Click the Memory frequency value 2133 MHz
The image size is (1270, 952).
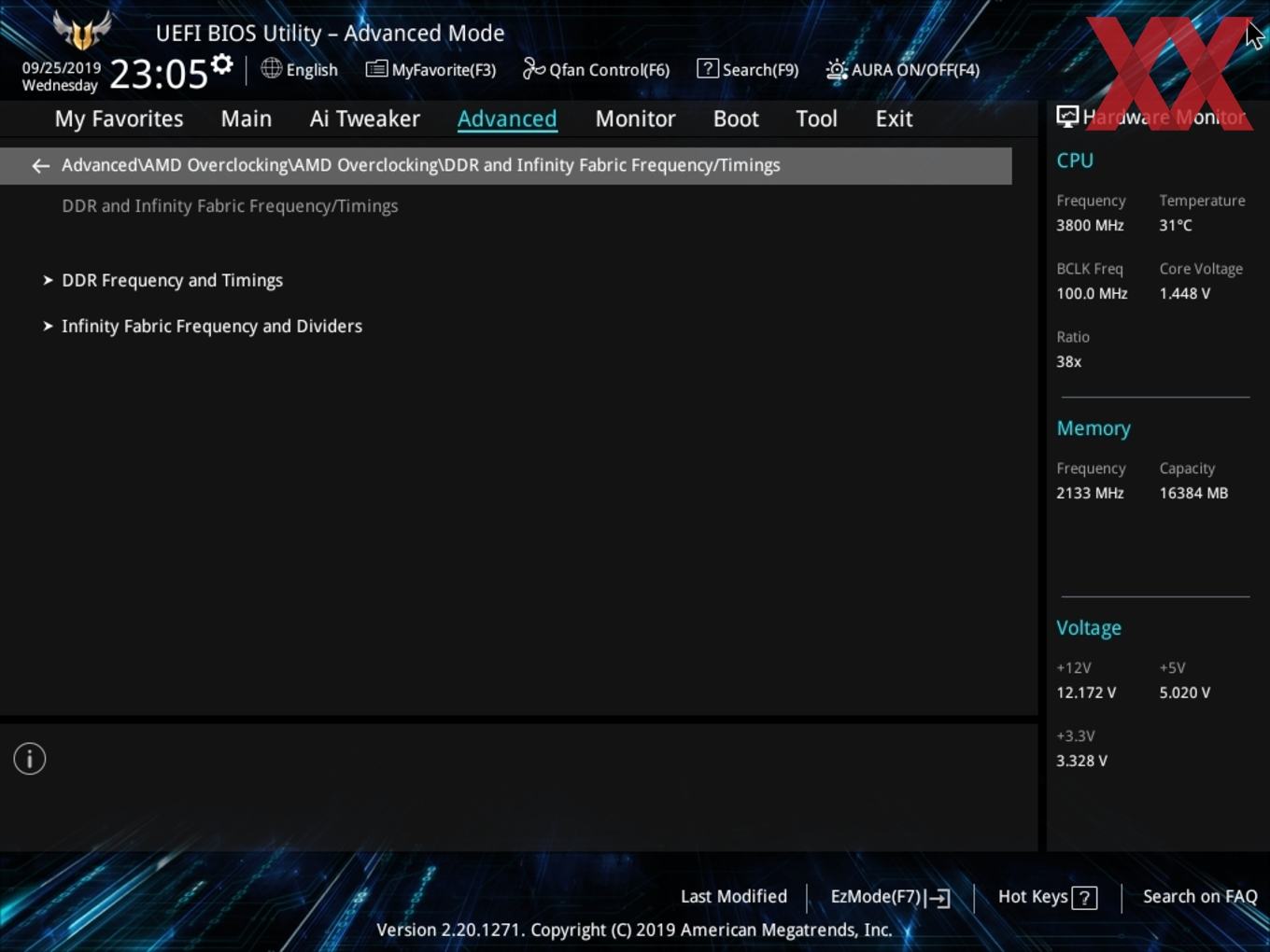pos(1090,493)
